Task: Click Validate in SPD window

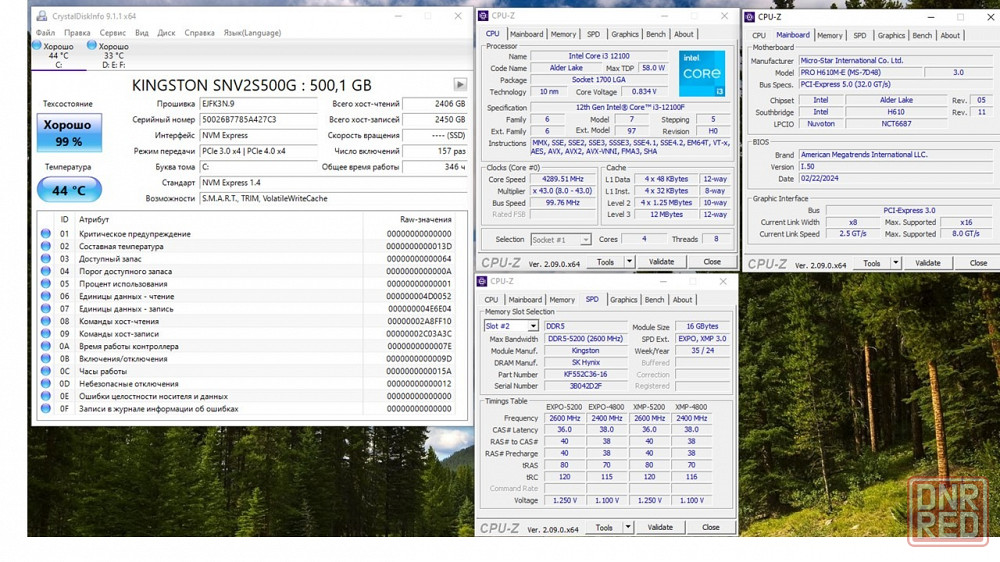Action: [x=660, y=527]
